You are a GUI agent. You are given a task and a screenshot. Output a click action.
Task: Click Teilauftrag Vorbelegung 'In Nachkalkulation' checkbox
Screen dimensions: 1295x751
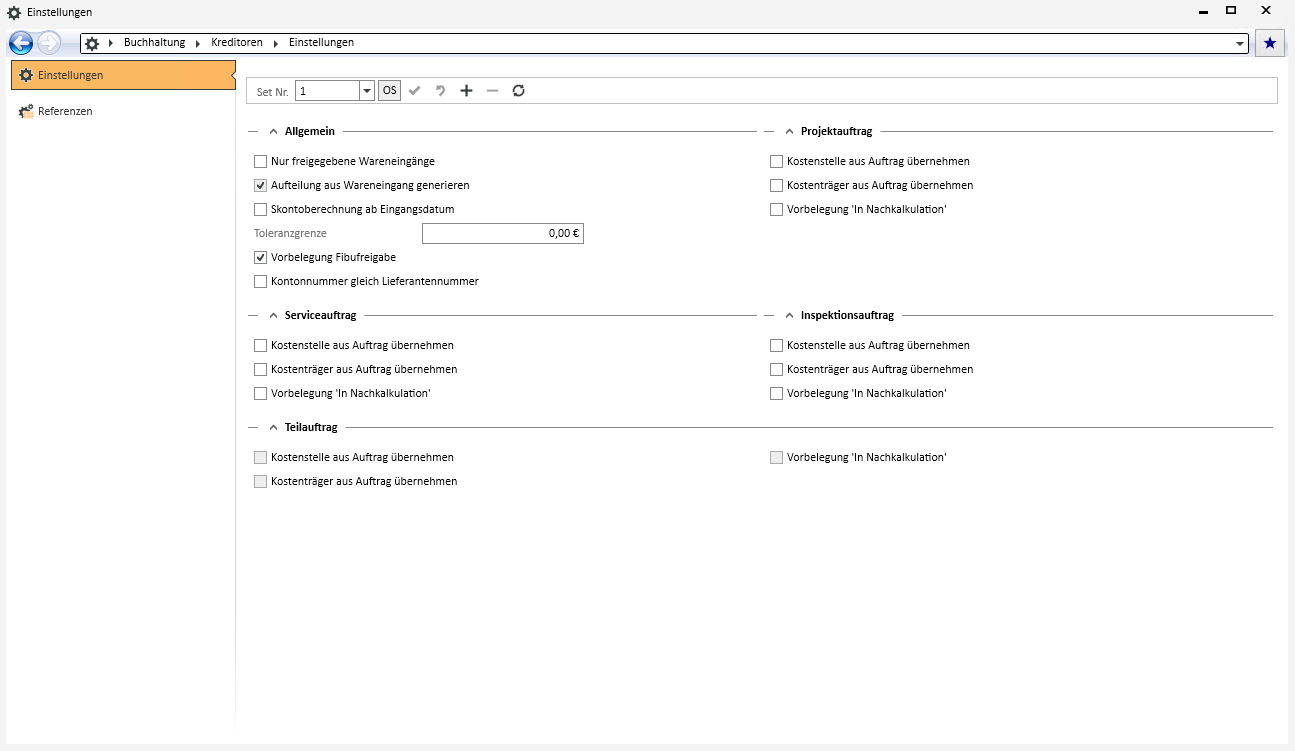click(777, 457)
